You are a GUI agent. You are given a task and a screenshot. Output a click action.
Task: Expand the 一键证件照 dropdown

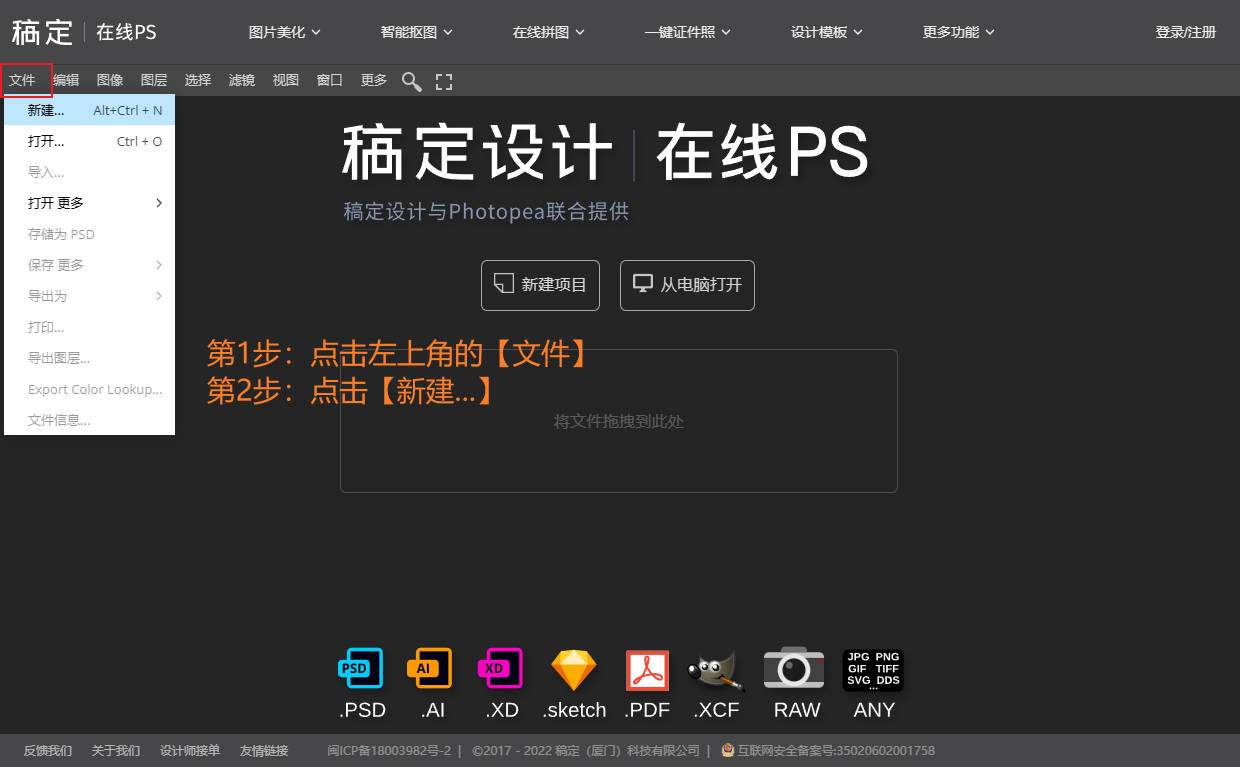click(688, 32)
